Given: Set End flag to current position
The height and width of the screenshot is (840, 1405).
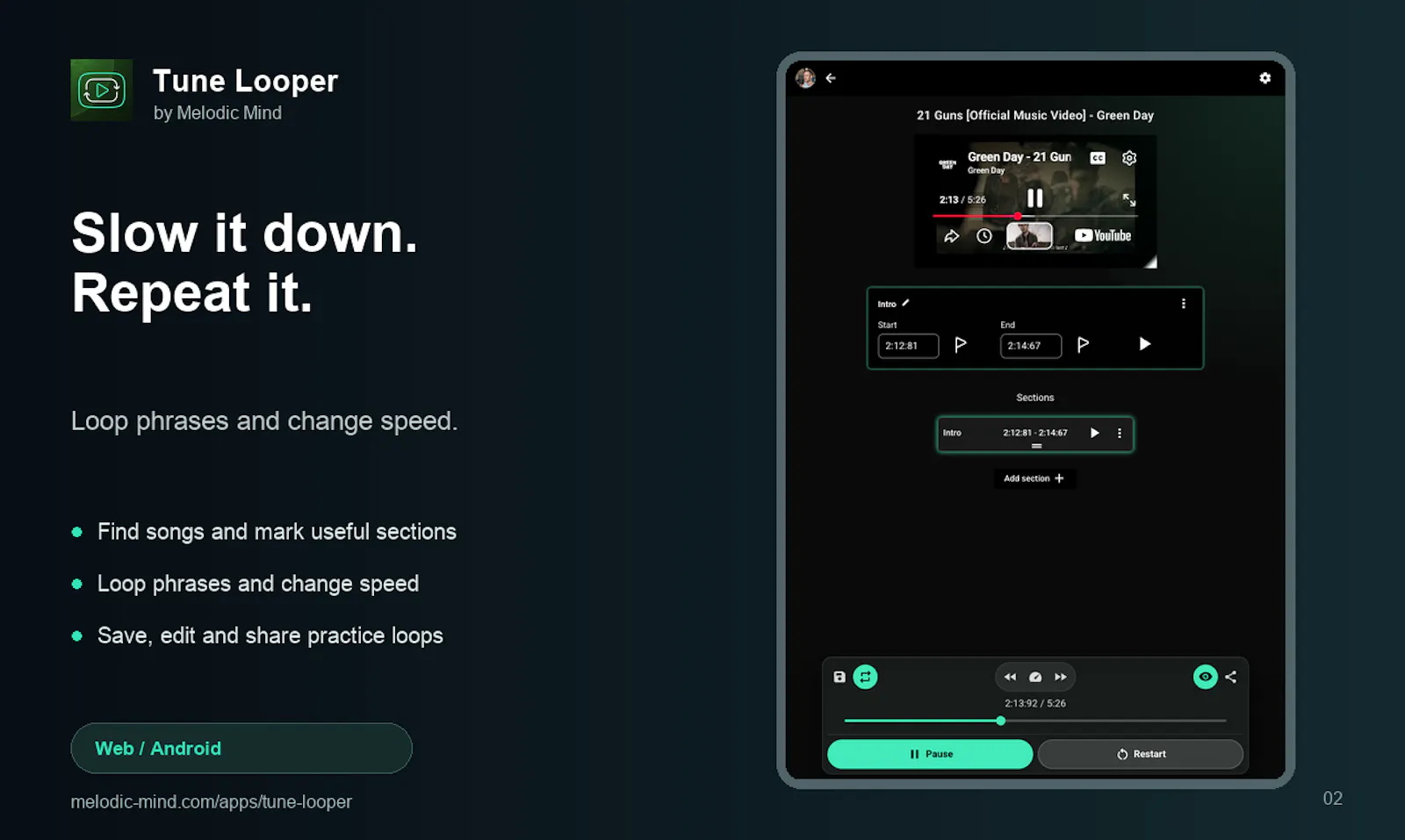Looking at the screenshot, I should tap(1084, 345).
